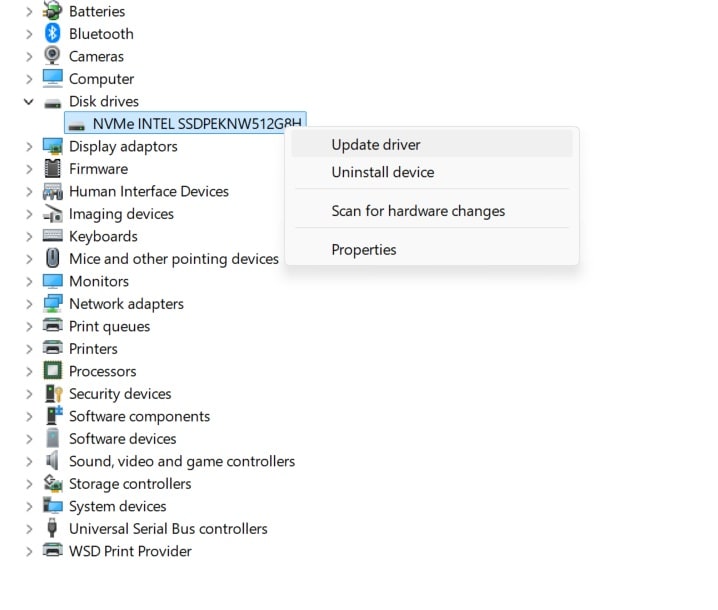Screen dimensions: 718x610
Task: Expand the Bluetooth category chevron
Action: coord(29,34)
